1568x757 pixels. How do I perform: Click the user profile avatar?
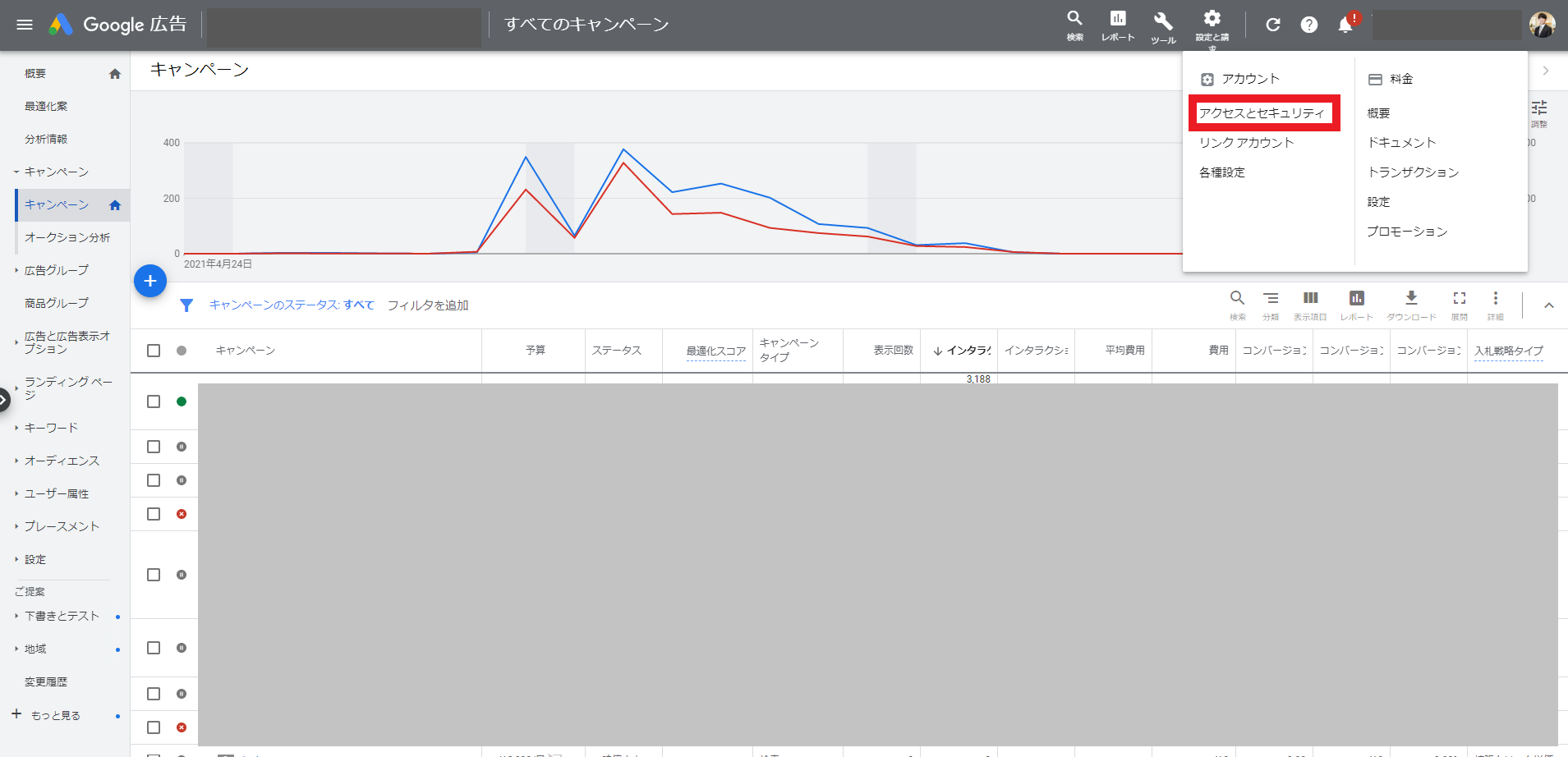(1542, 25)
